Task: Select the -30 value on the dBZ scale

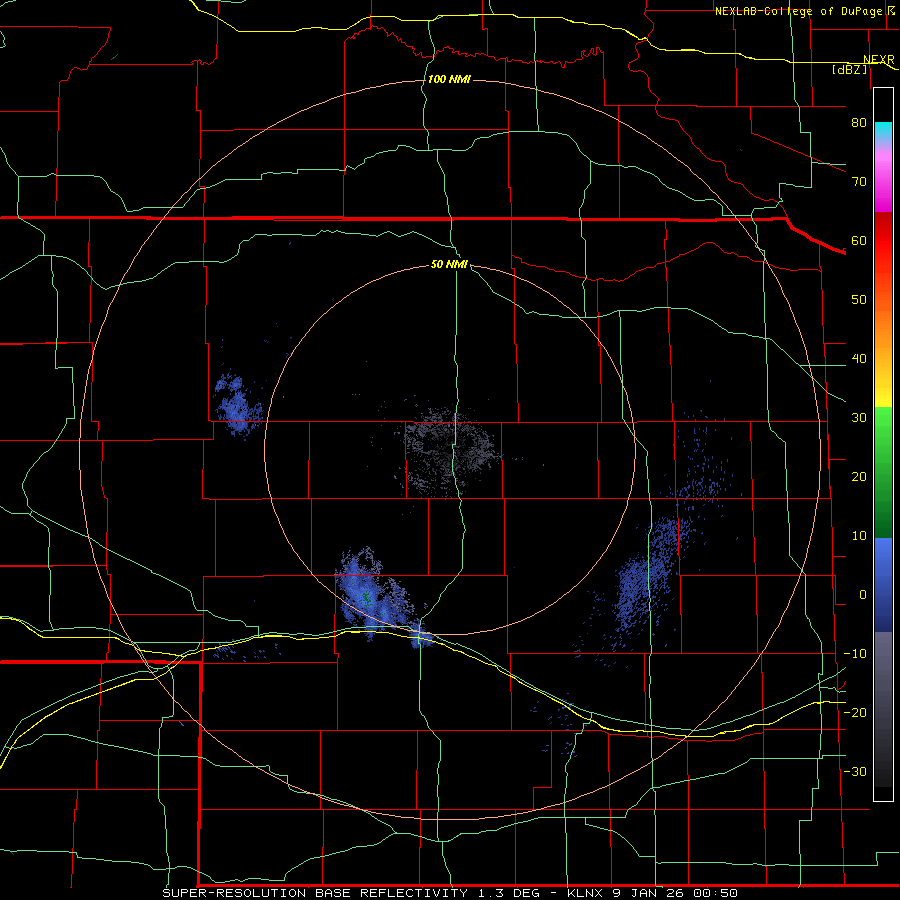Action: (855, 771)
